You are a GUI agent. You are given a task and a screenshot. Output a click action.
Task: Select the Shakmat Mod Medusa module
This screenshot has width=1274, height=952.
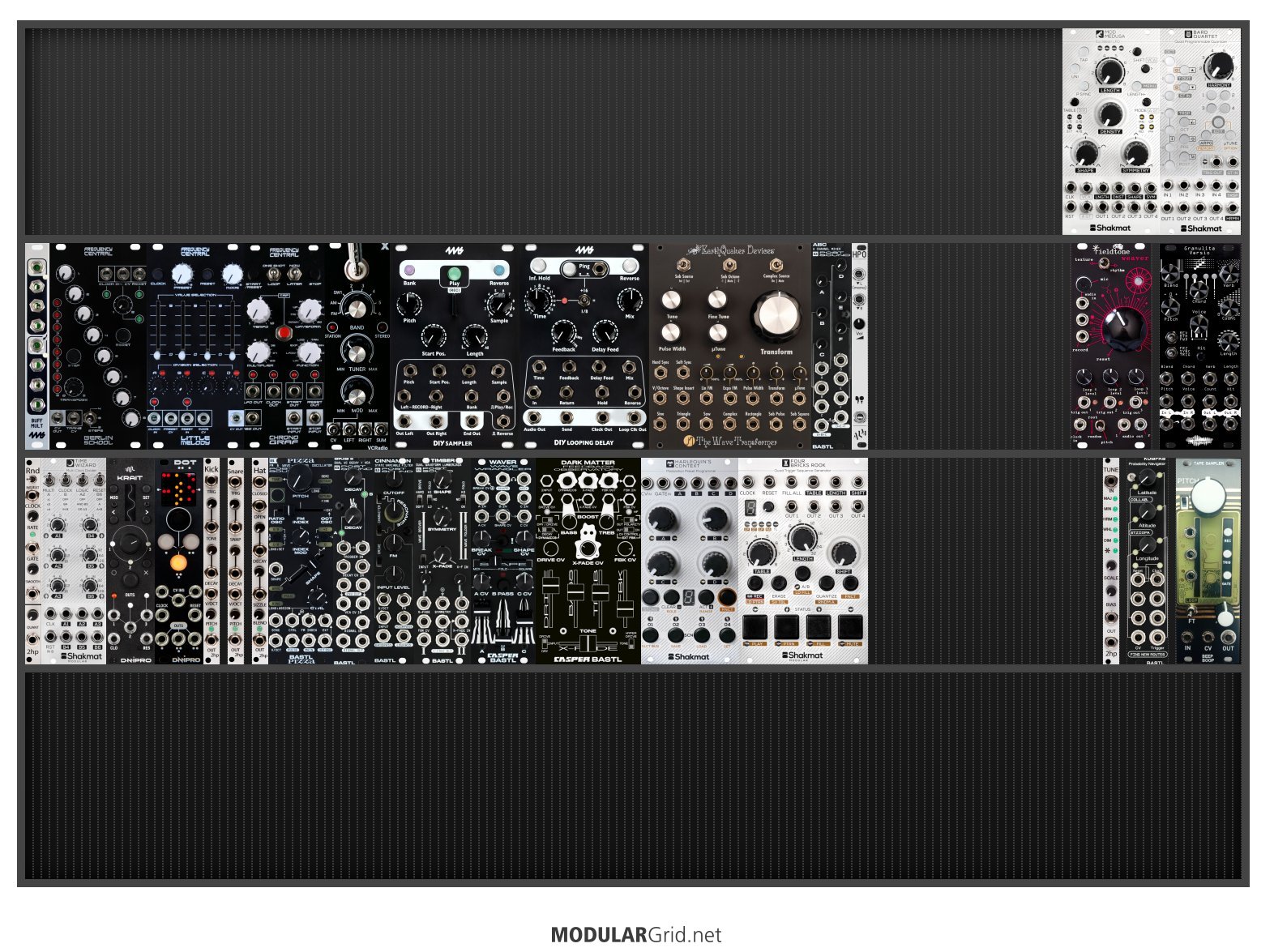tap(1111, 131)
